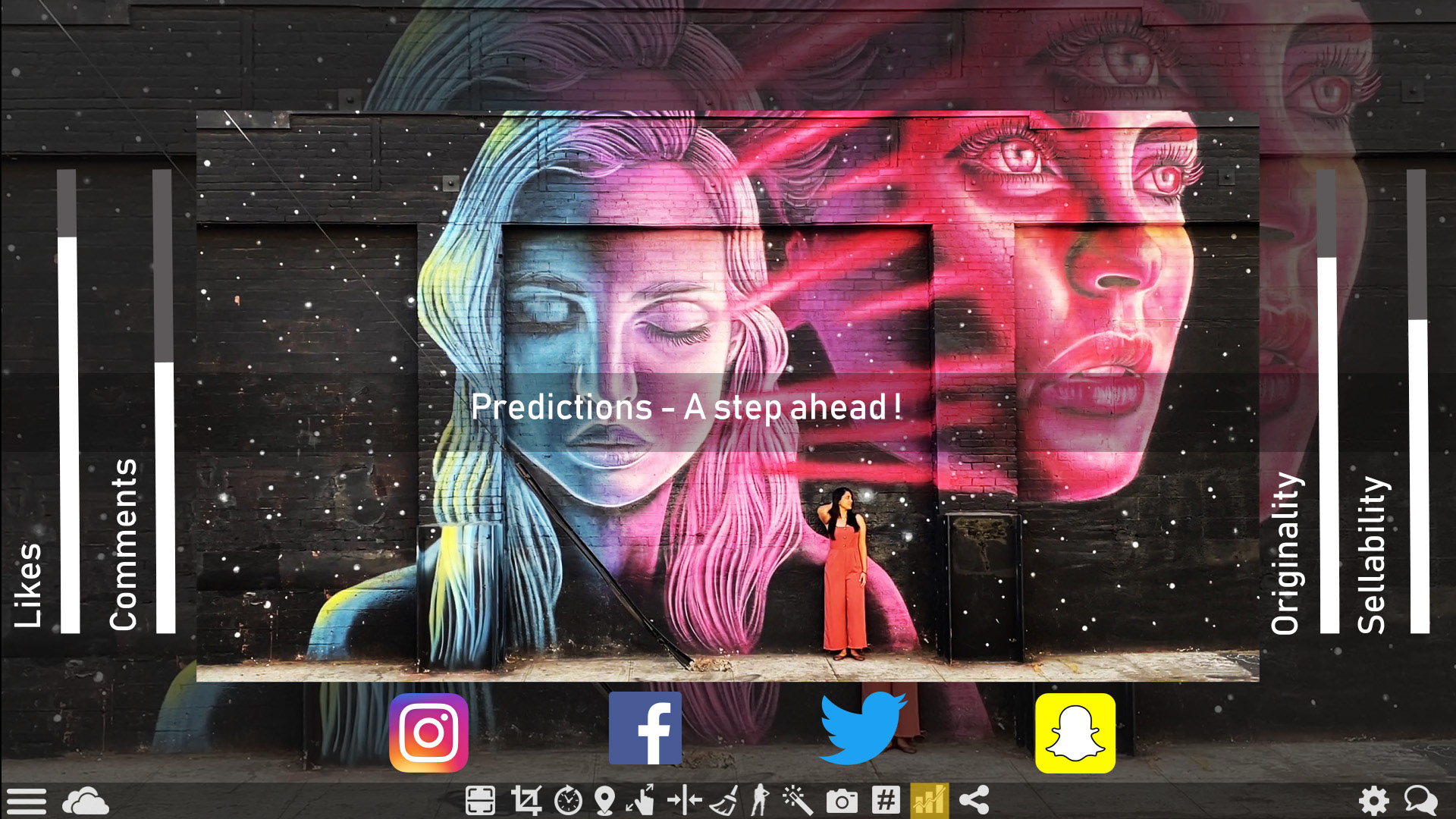
Task: Click the share icon
Action: click(974, 800)
